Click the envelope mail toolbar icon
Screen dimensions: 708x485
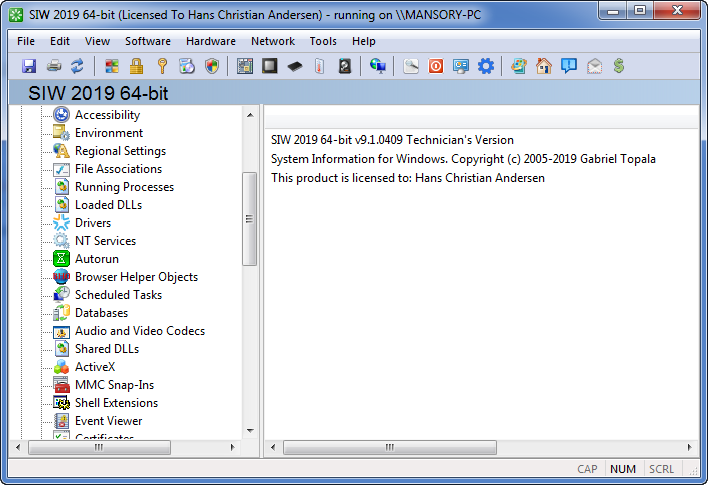click(x=594, y=66)
